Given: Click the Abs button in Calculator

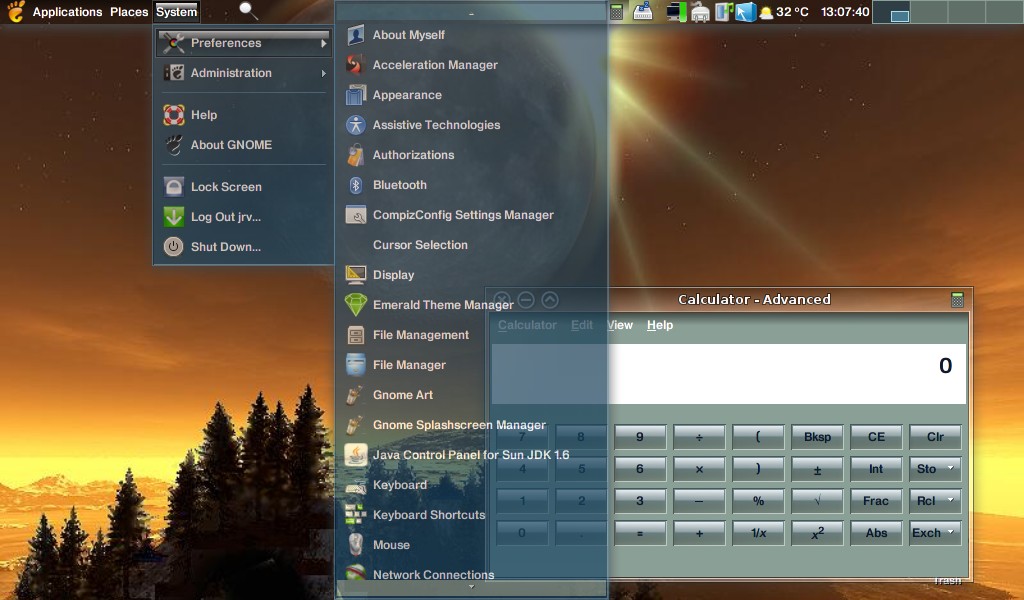Looking at the screenshot, I should point(876,533).
